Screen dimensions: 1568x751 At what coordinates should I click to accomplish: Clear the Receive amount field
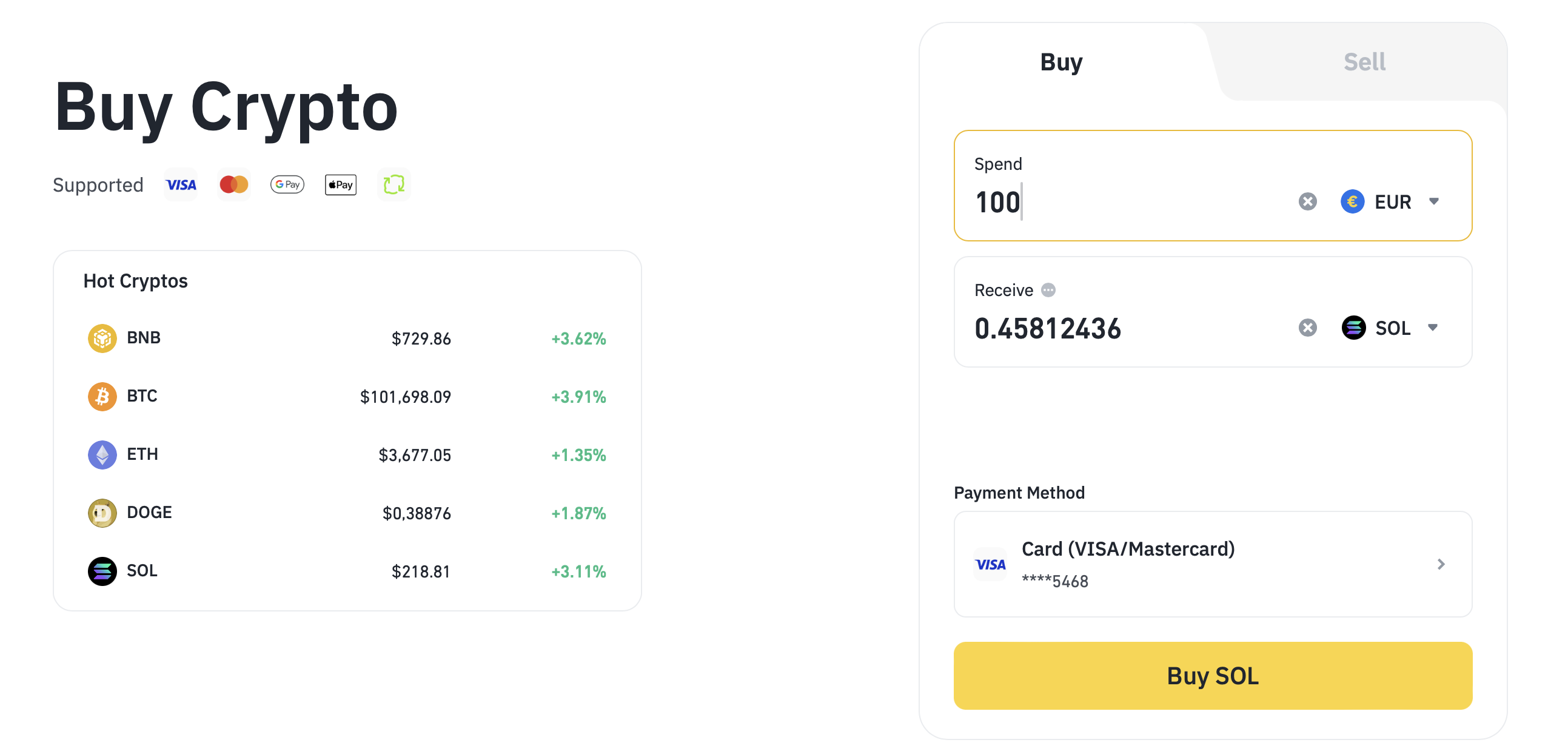tap(1307, 328)
